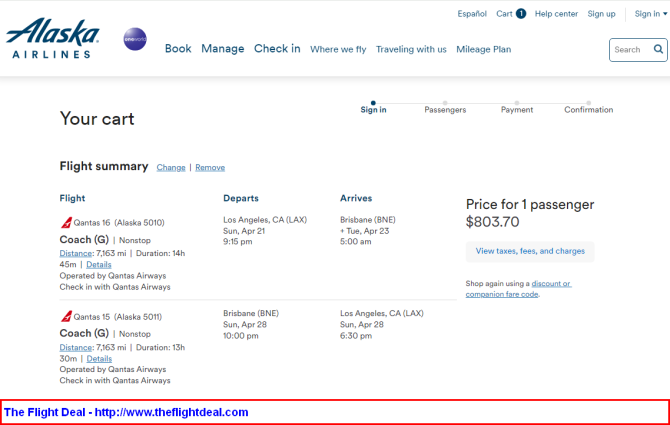This screenshot has width=670, height=425.
Task: Click Price for 1 passenger text
Action: tap(530, 205)
